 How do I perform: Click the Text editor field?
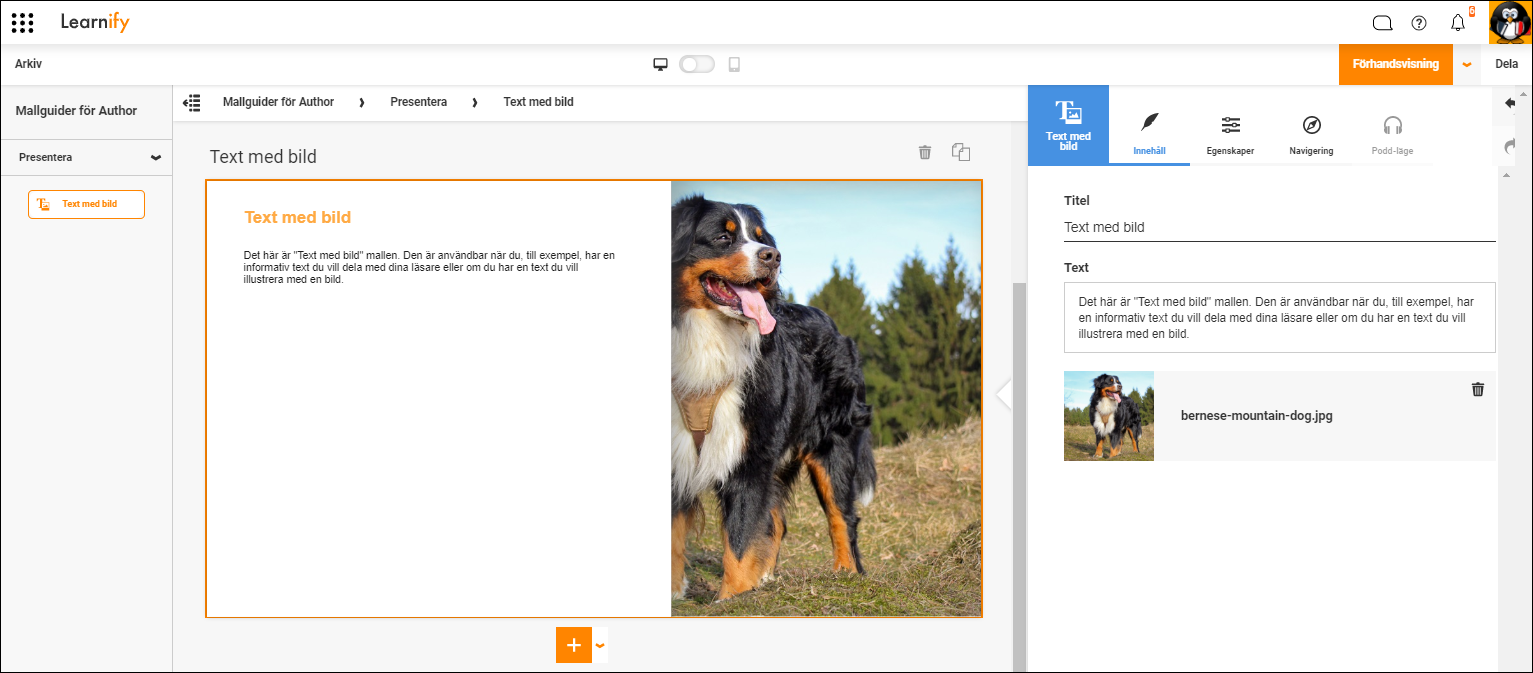[1279, 317]
